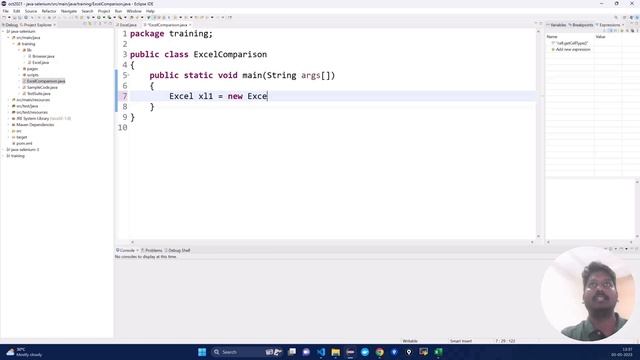The height and width of the screenshot is (360, 640).
Task: Expand the java-selenium-3 project
Action: pyautogui.click(x=3, y=149)
